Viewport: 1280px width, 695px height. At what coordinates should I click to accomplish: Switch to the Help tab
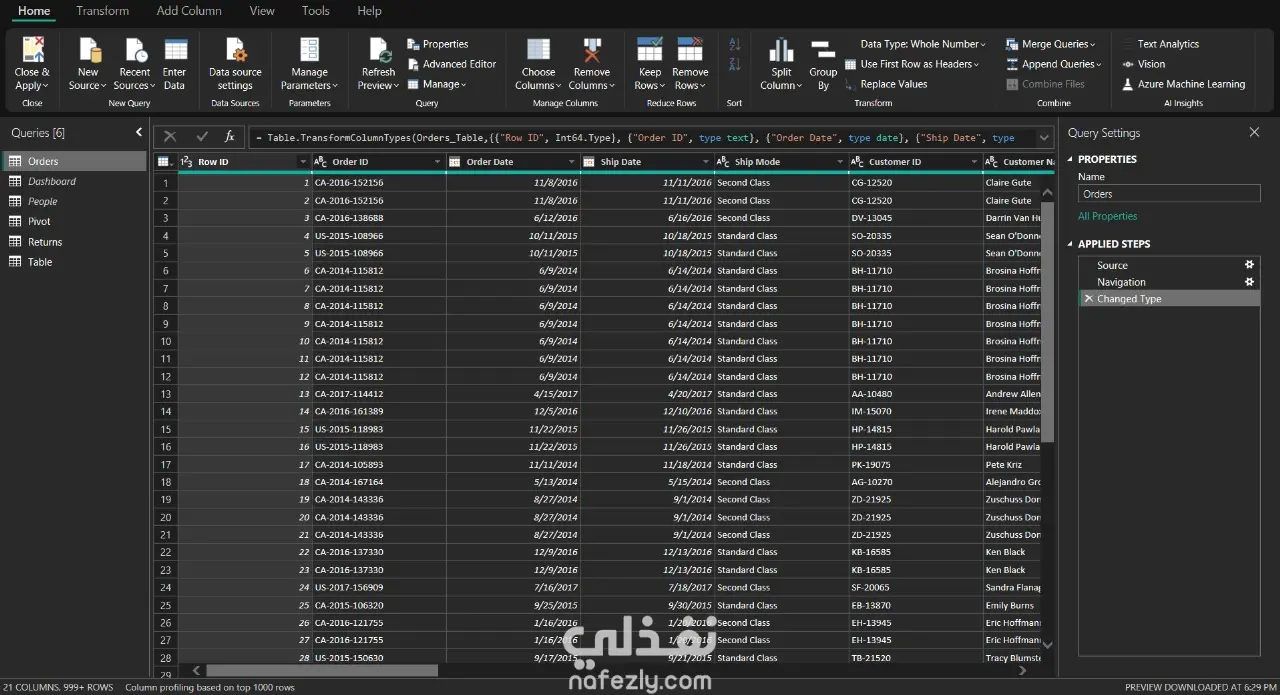(x=369, y=11)
